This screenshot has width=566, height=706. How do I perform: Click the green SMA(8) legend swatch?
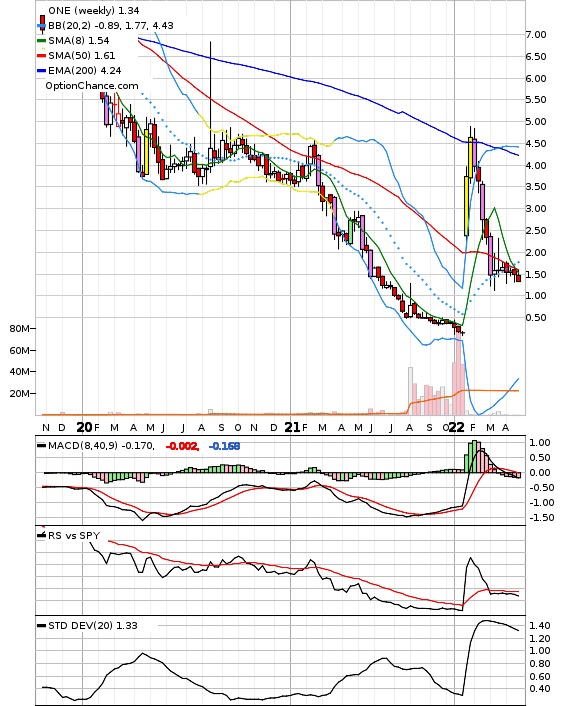tap(41, 41)
